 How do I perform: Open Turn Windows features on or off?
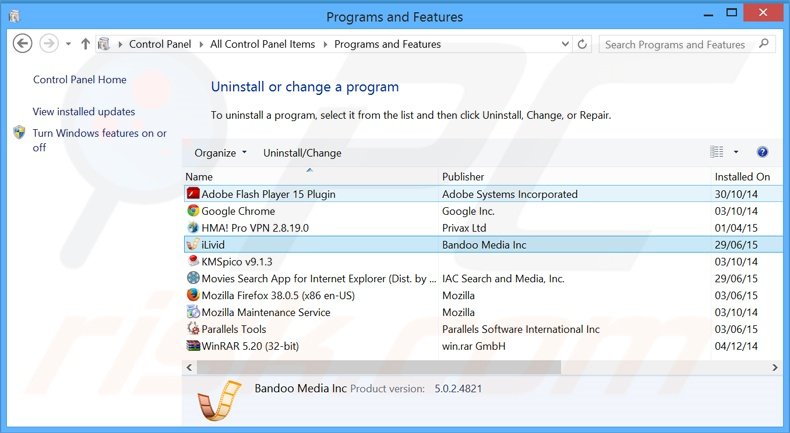click(99, 140)
